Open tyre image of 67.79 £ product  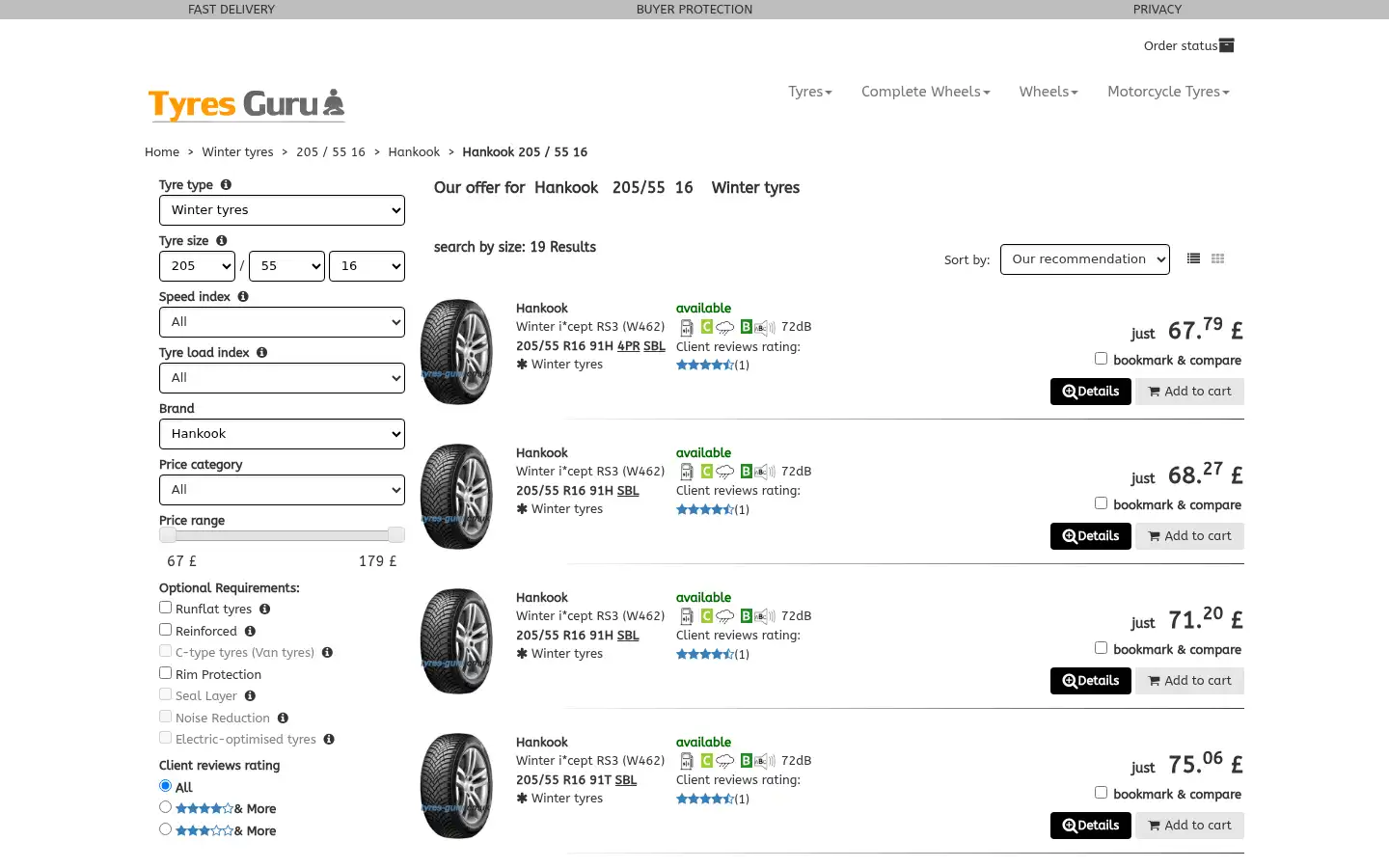pyautogui.click(x=456, y=352)
